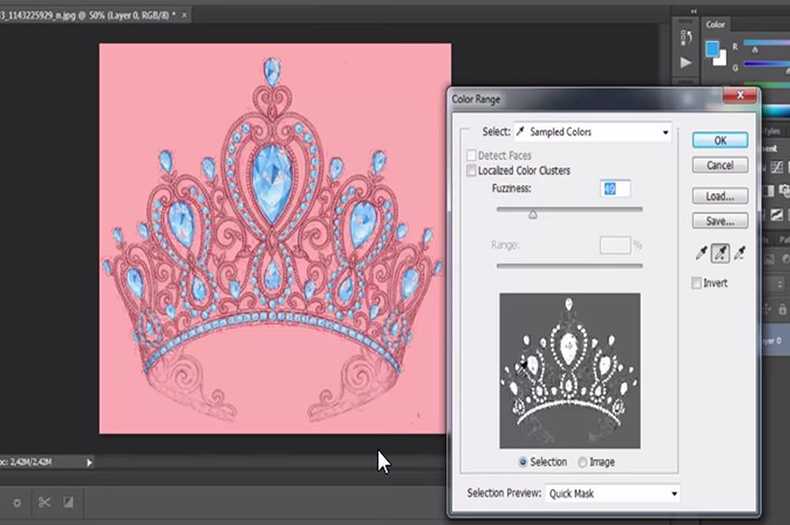This screenshot has width=790, height=525.
Task: Check the Invert checkbox
Action: tap(696, 283)
